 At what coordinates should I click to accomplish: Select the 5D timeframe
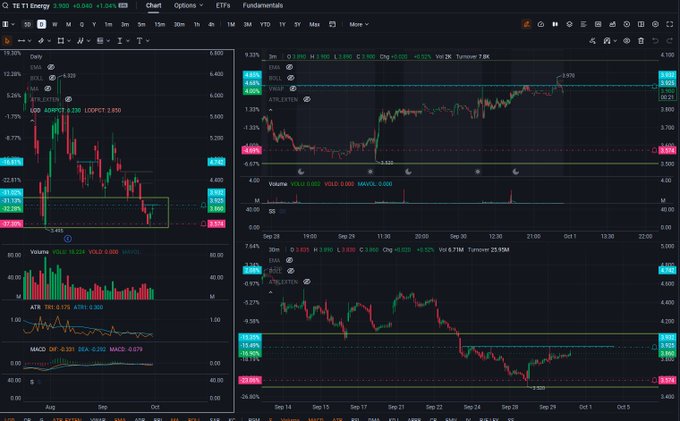tap(27, 25)
